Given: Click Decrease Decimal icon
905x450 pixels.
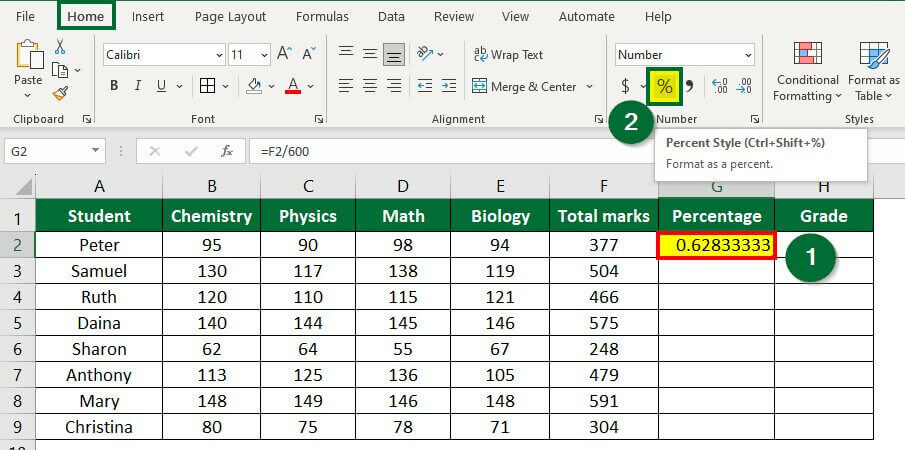Looking at the screenshot, I should [x=744, y=87].
